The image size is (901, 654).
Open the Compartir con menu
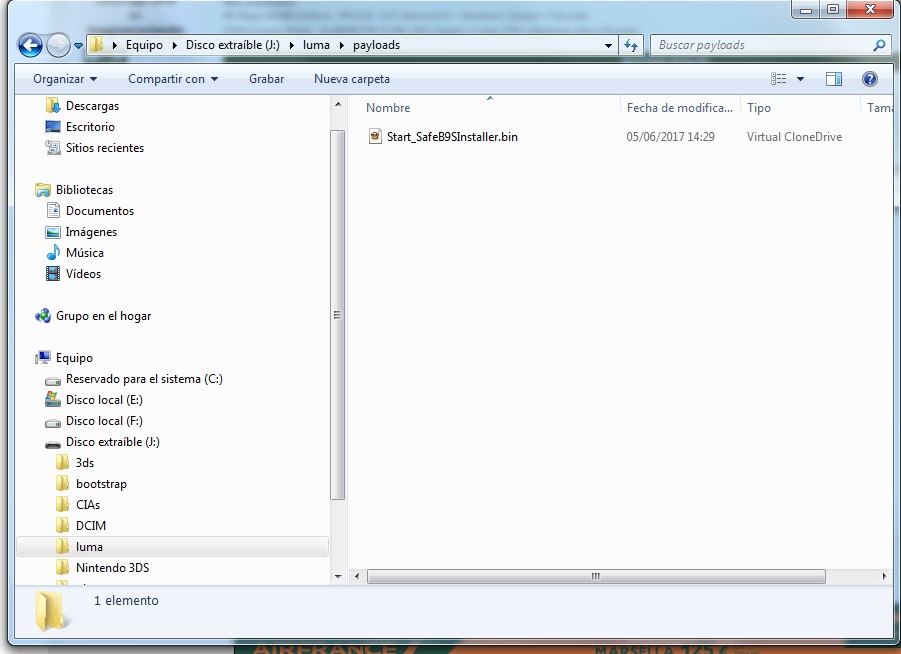pyautogui.click(x=173, y=79)
